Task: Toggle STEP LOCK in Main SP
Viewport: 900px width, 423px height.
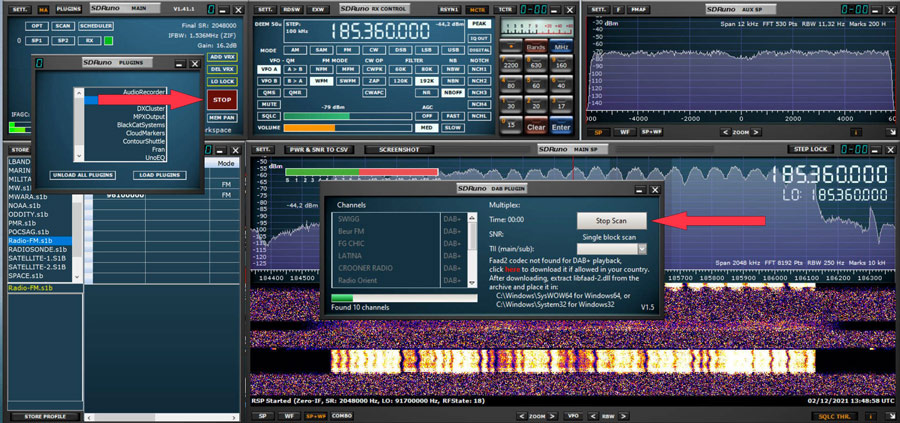Action: pos(811,149)
